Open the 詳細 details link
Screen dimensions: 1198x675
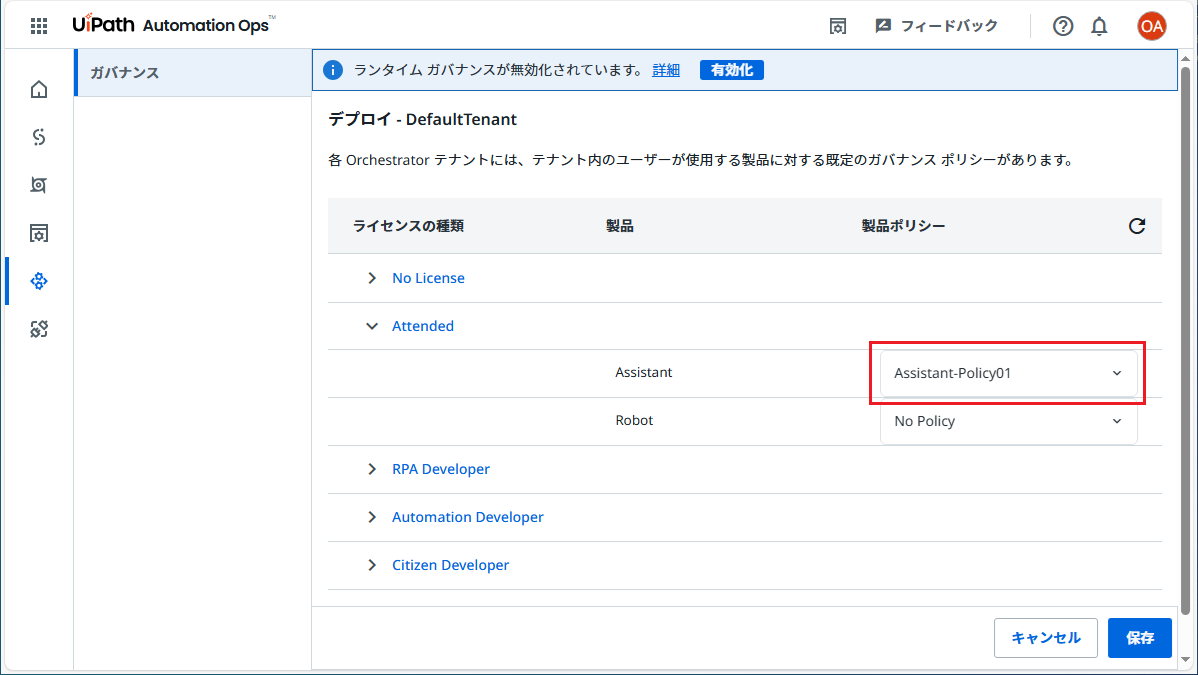click(666, 70)
